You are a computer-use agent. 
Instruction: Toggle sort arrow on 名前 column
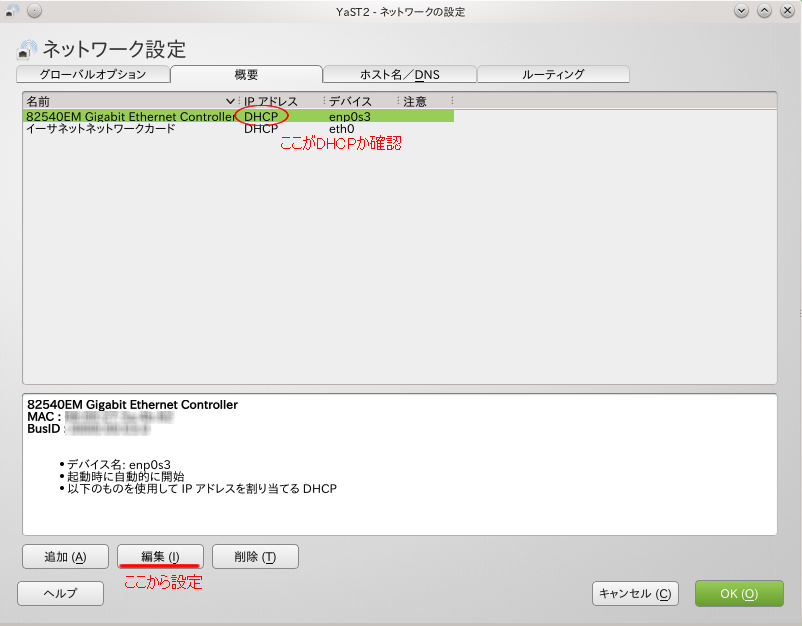(x=230, y=101)
